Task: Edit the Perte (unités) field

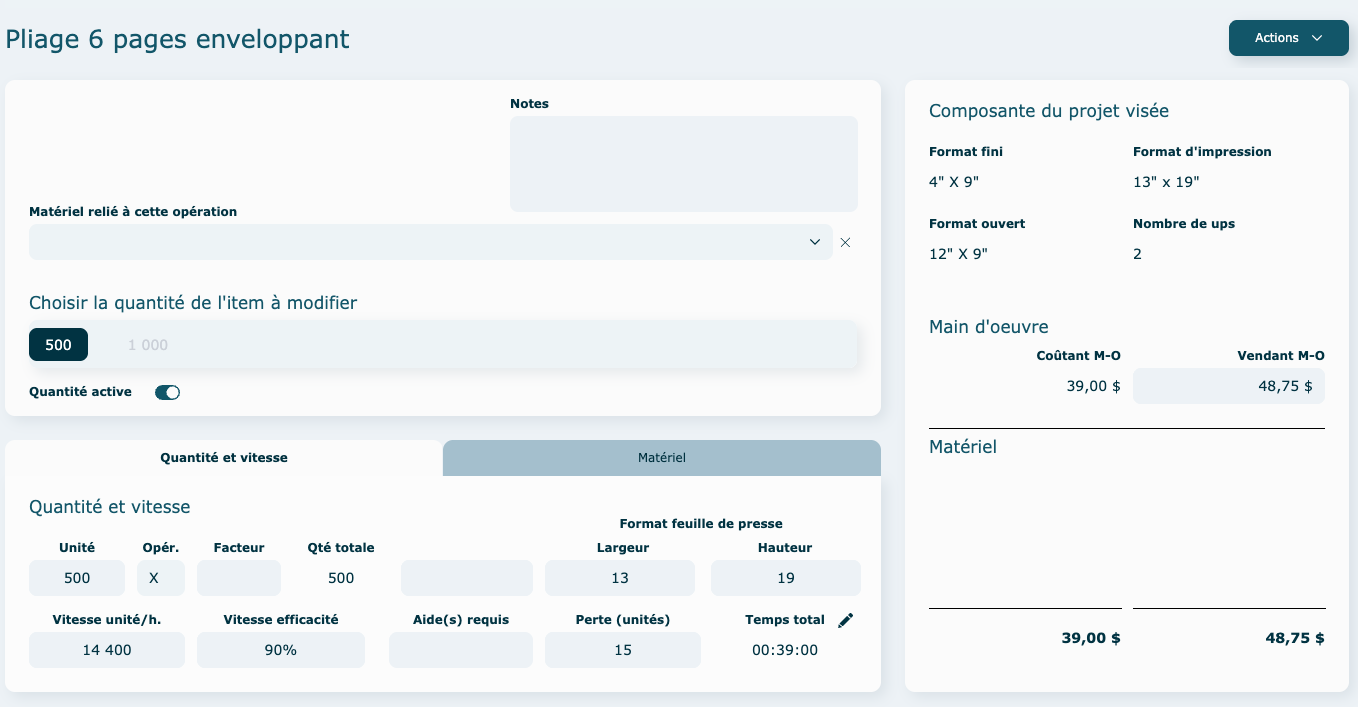Action: [622, 650]
